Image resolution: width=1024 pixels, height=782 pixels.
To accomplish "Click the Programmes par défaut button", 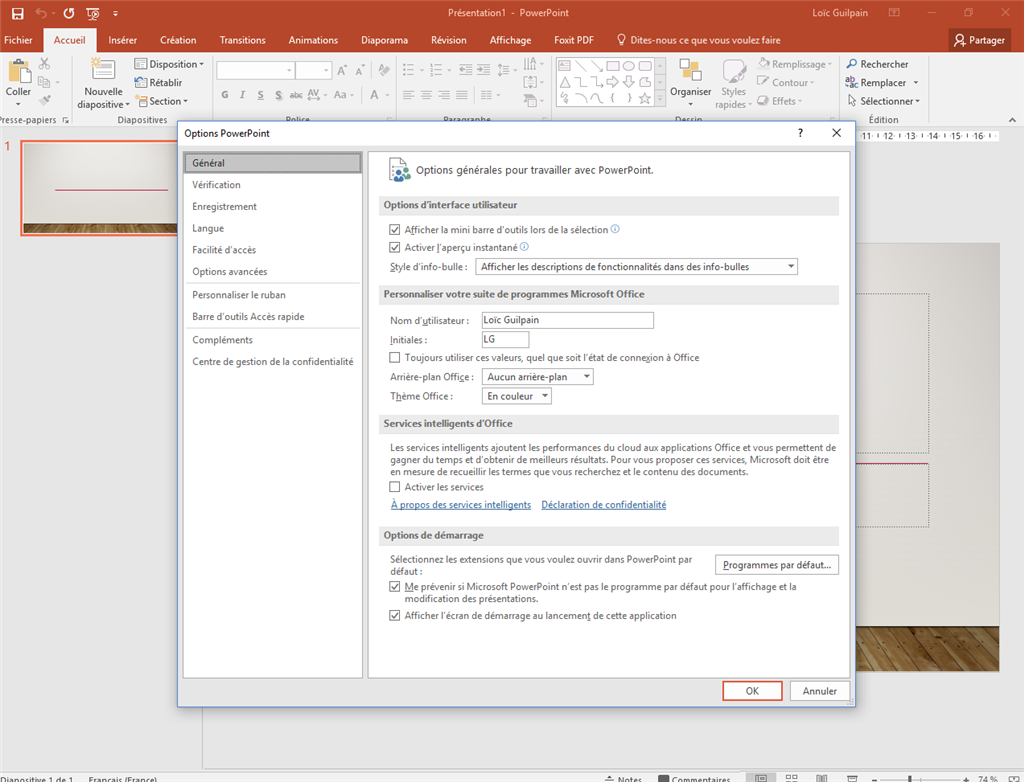I will pos(776,565).
